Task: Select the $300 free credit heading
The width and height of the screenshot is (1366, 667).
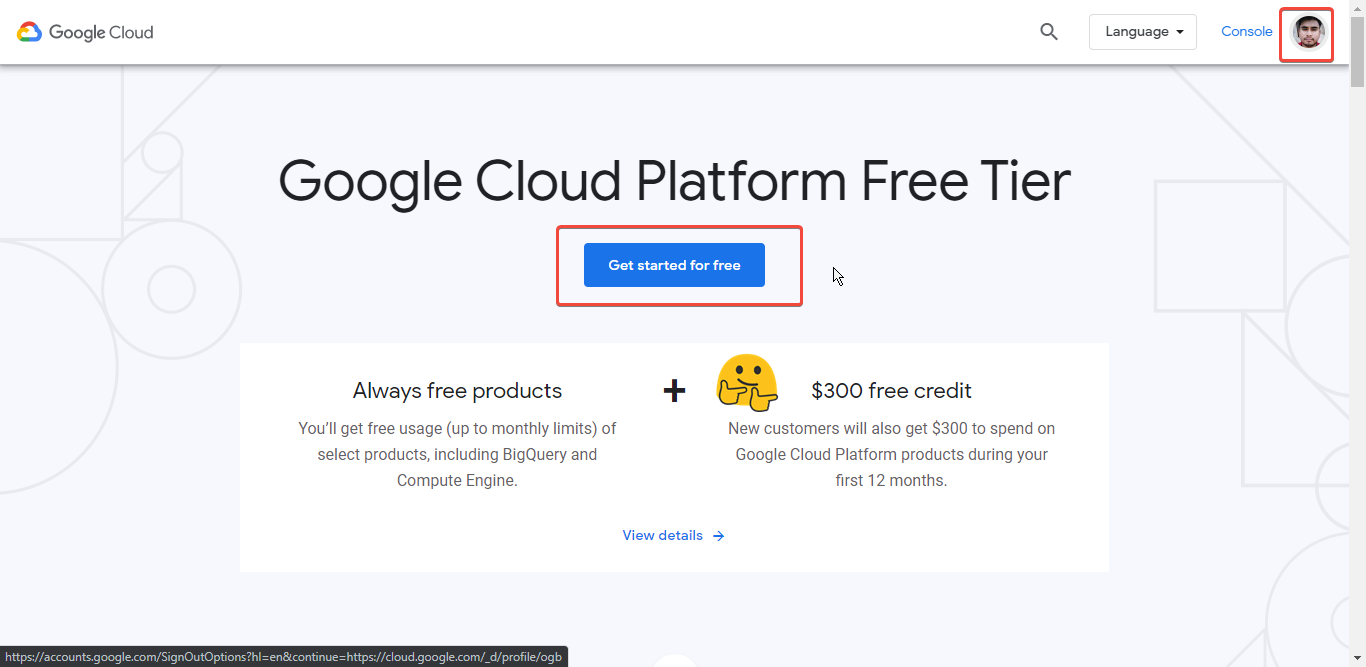Action: tap(891, 391)
